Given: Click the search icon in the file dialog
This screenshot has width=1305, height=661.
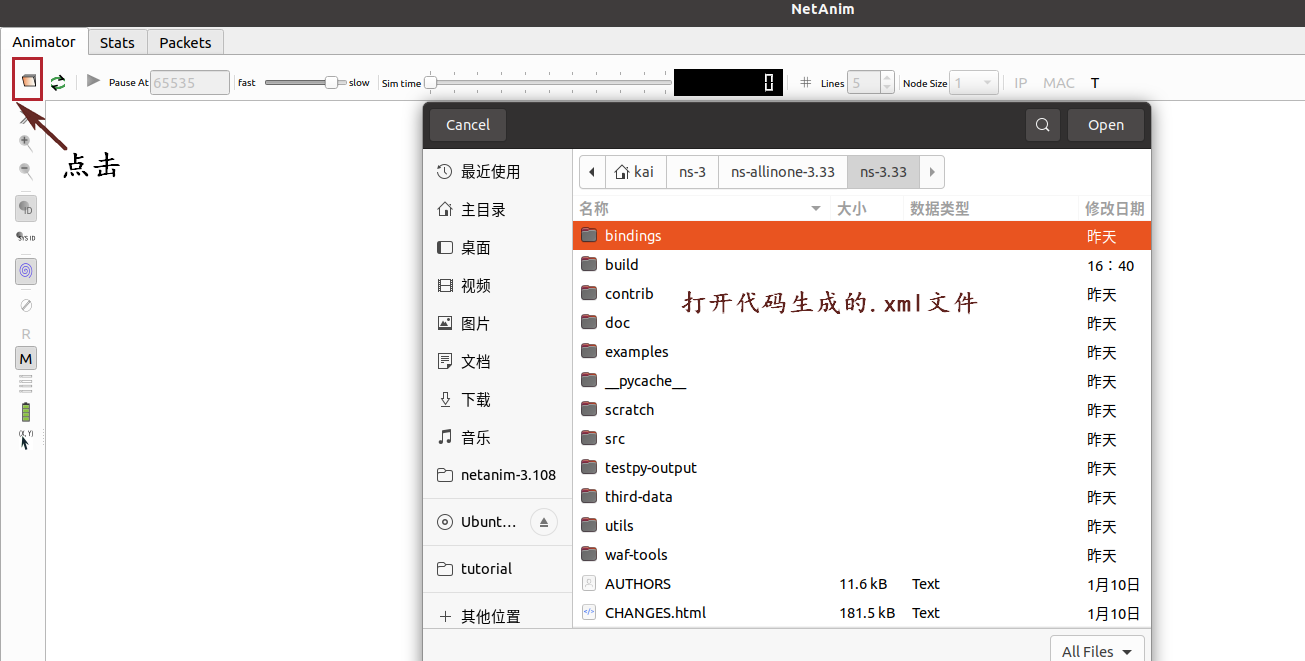Looking at the screenshot, I should (x=1042, y=124).
